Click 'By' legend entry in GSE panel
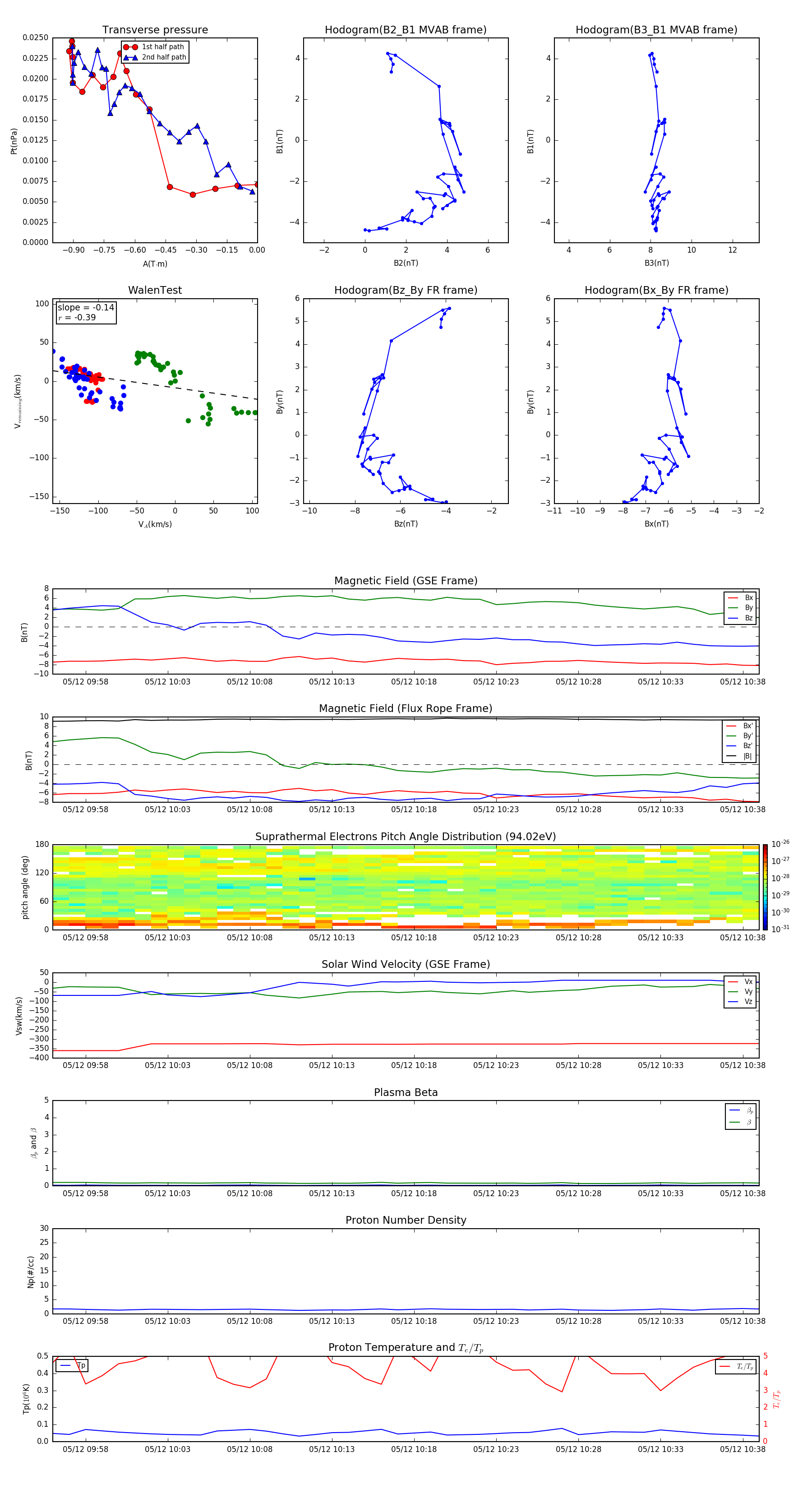This screenshot has height=1489, width=812. tap(740, 607)
